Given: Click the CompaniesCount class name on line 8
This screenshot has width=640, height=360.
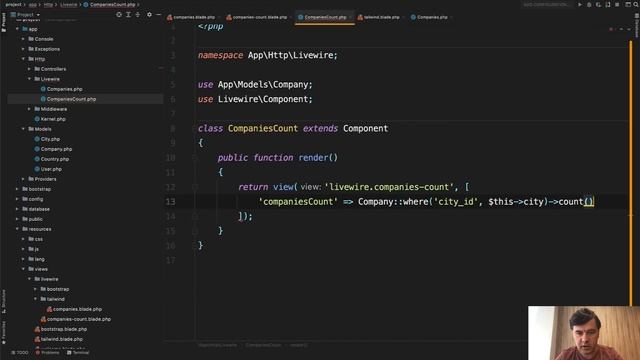Looking at the screenshot, I should tap(263, 129).
